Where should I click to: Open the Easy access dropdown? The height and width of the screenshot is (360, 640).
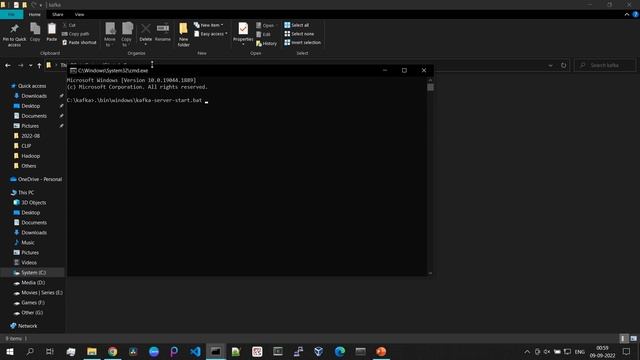point(211,34)
